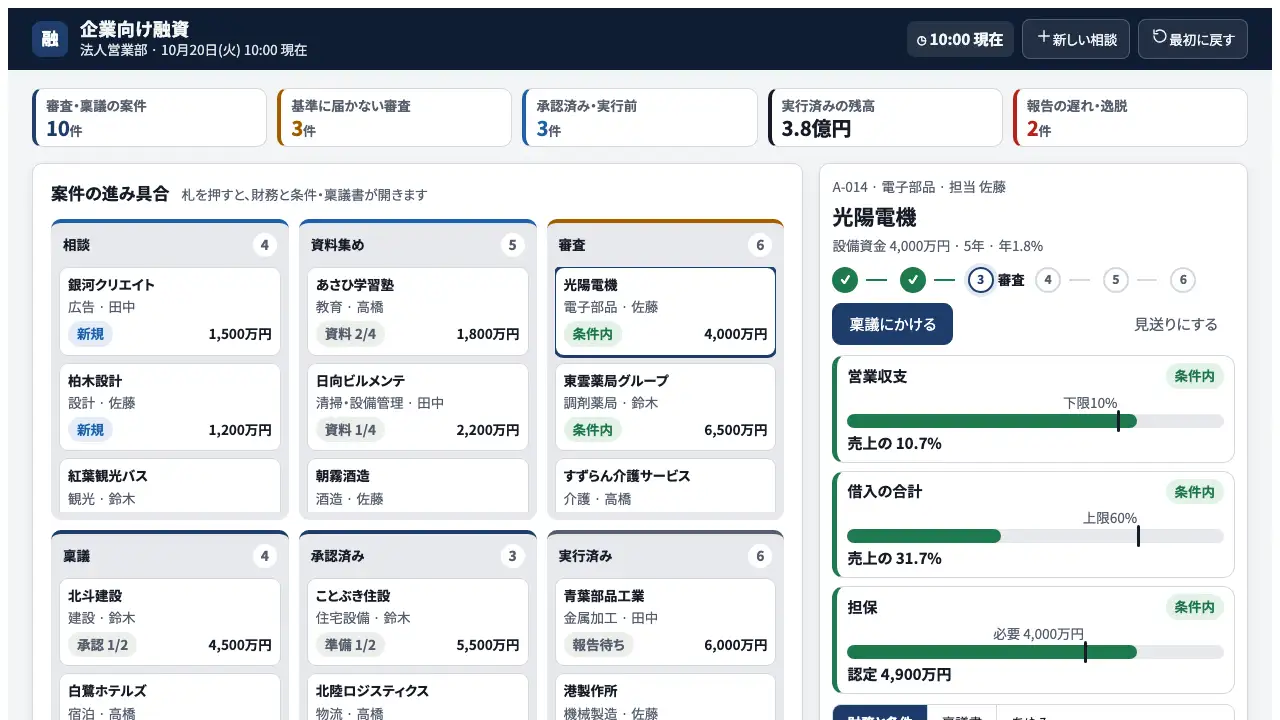Click count badge 3 on 承認済み column
The height and width of the screenshot is (720, 1280).
click(x=513, y=556)
